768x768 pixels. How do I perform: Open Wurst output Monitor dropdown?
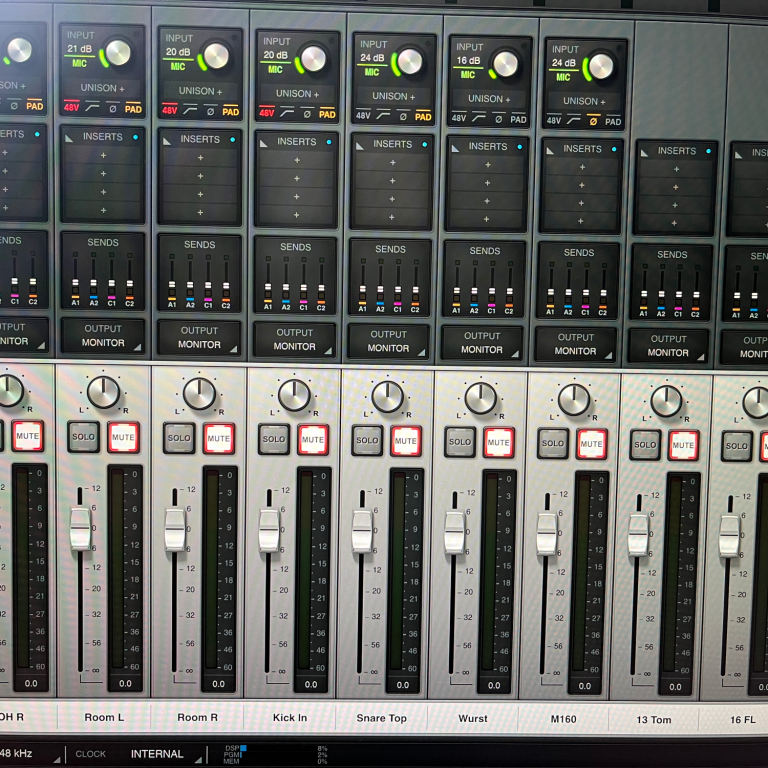click(x=482, y=343)
